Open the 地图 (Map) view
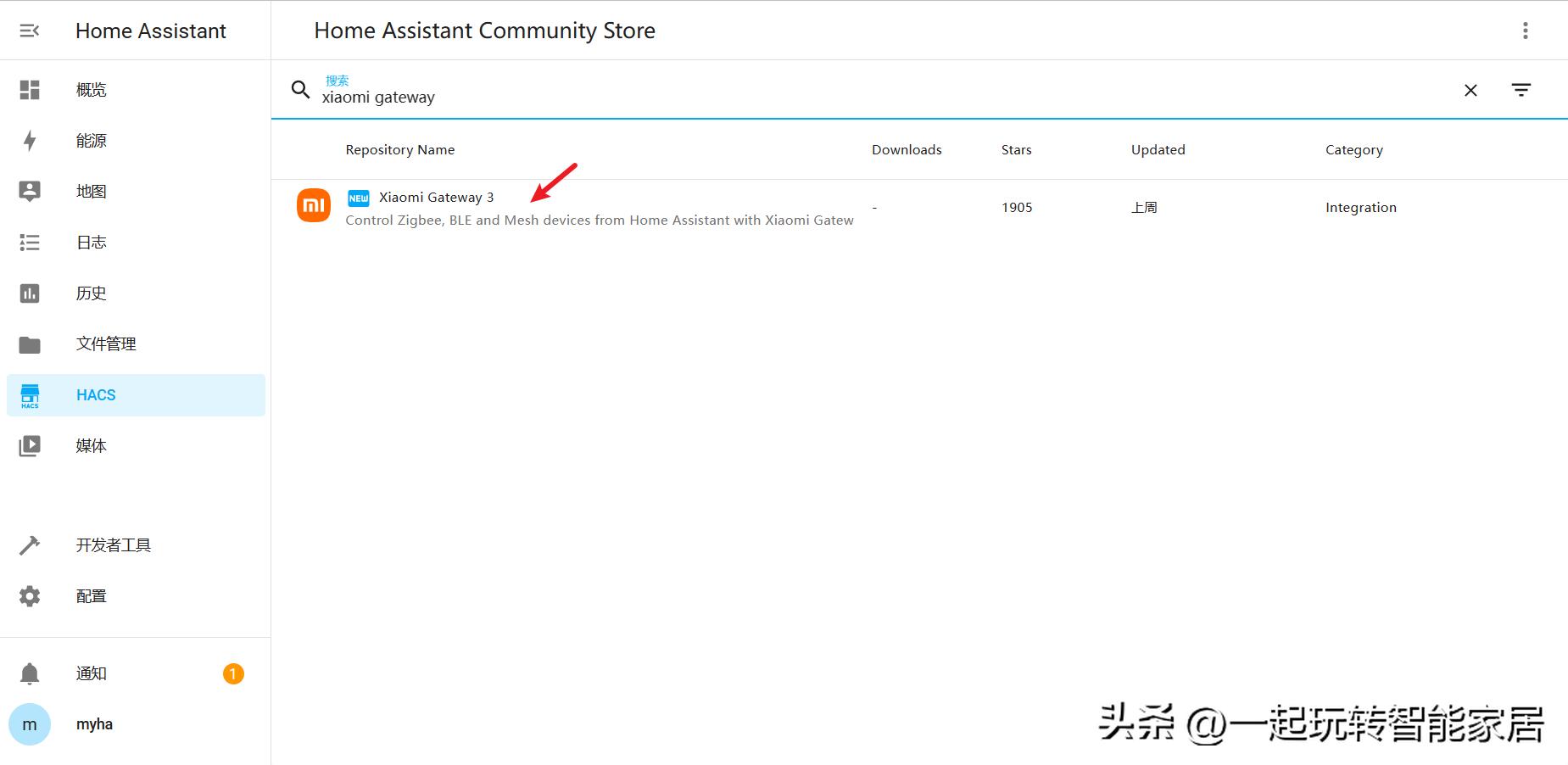Screen dimensions: 1568x765 click(91, 191)
